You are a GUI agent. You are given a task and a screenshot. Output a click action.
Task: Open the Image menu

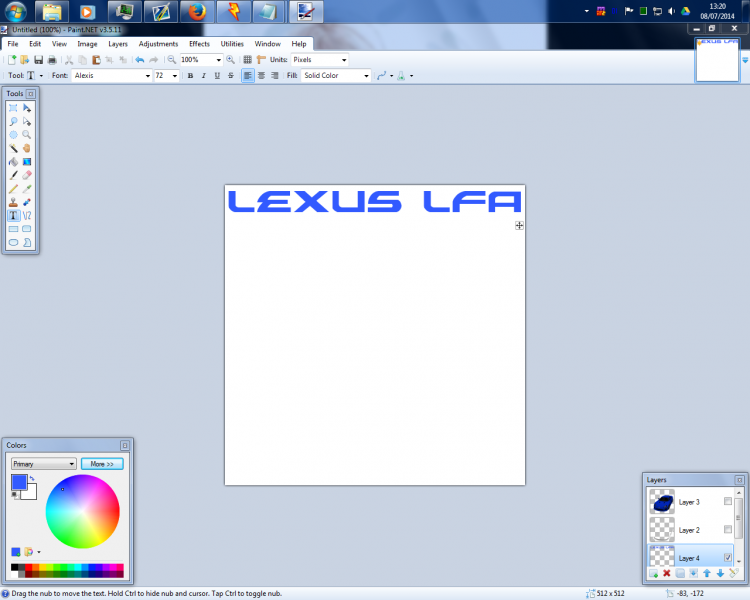(87, 44)
